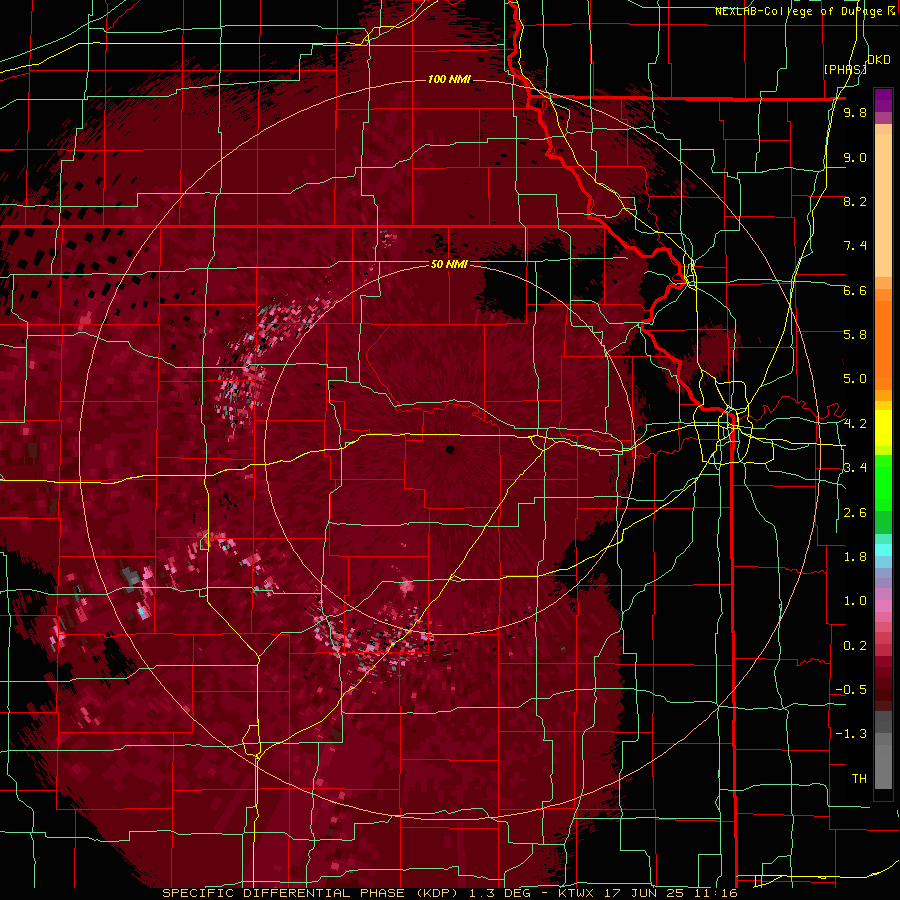Click the cyan segment of the color bar
Screen dimensions: 900x900
tap(883, 550)
